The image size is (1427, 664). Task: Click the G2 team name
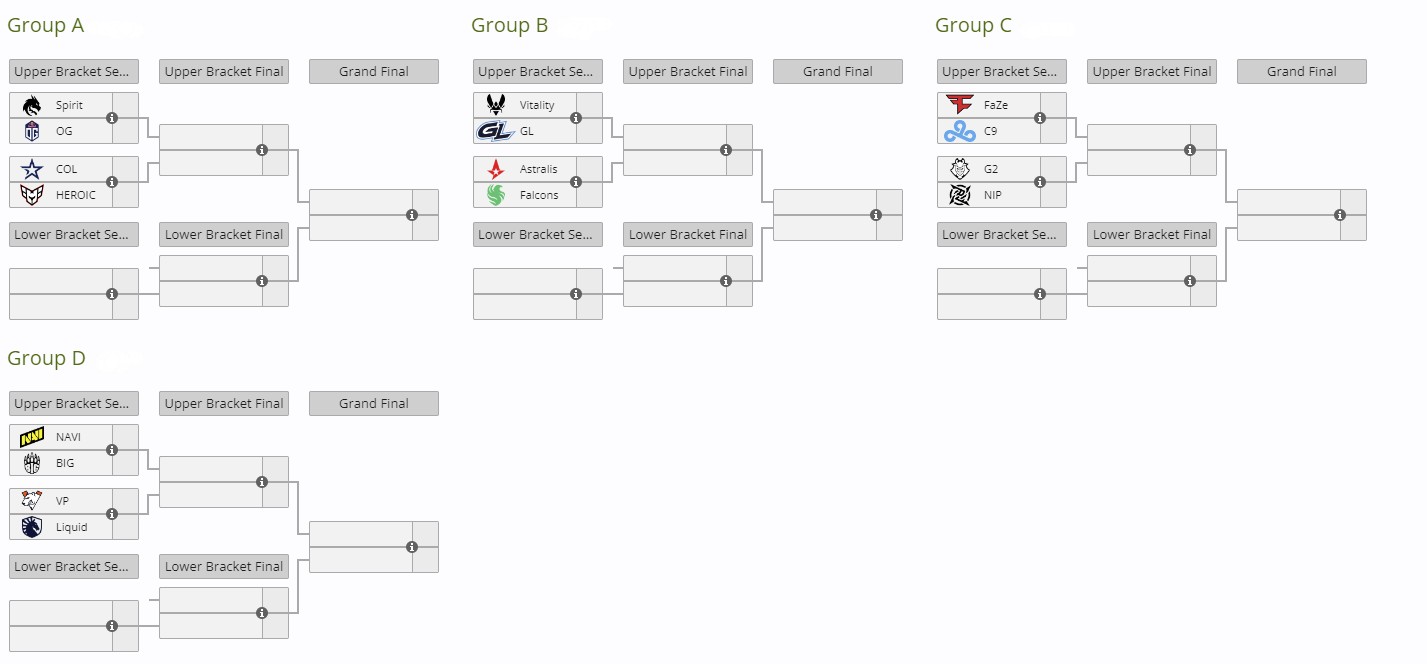click(991, 169)
